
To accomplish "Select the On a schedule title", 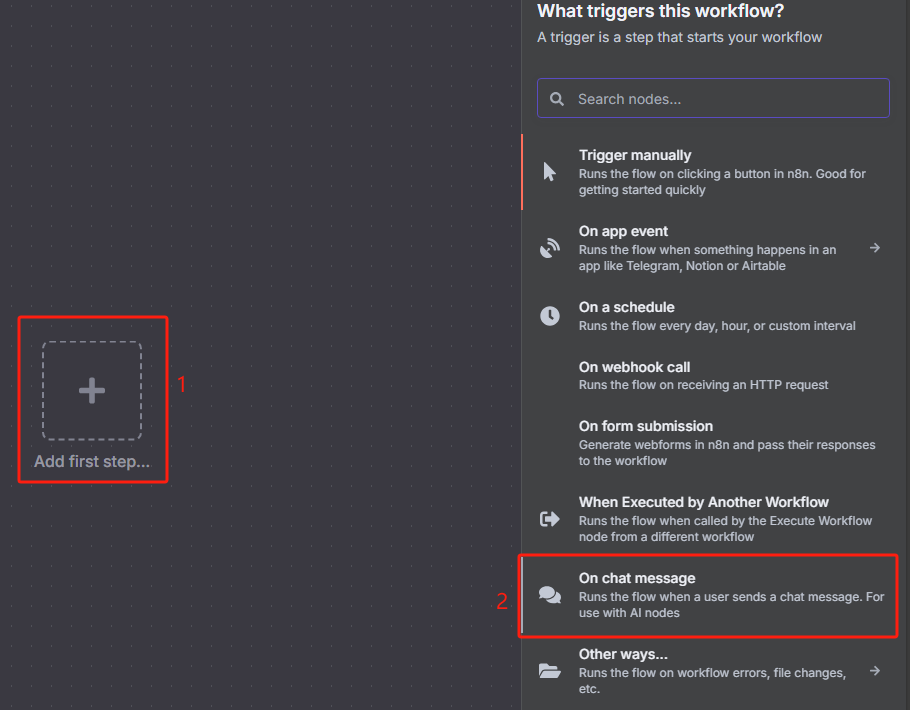I will click(626, 307).
